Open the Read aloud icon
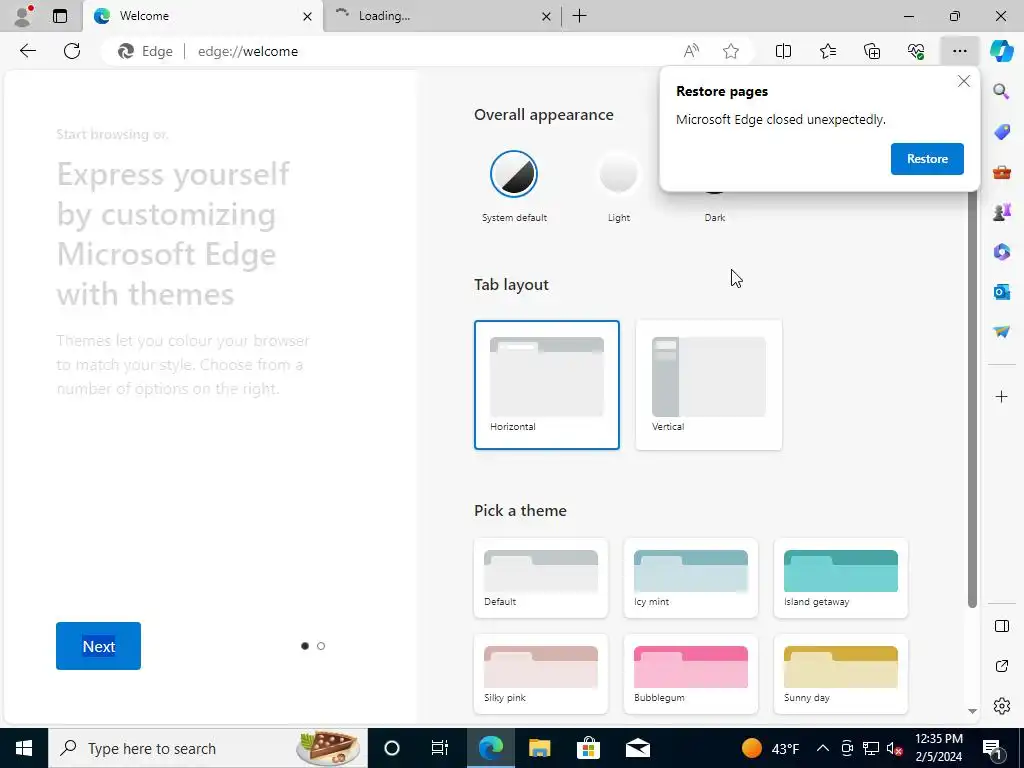The image size is (1024, 768). coord(691,51)
